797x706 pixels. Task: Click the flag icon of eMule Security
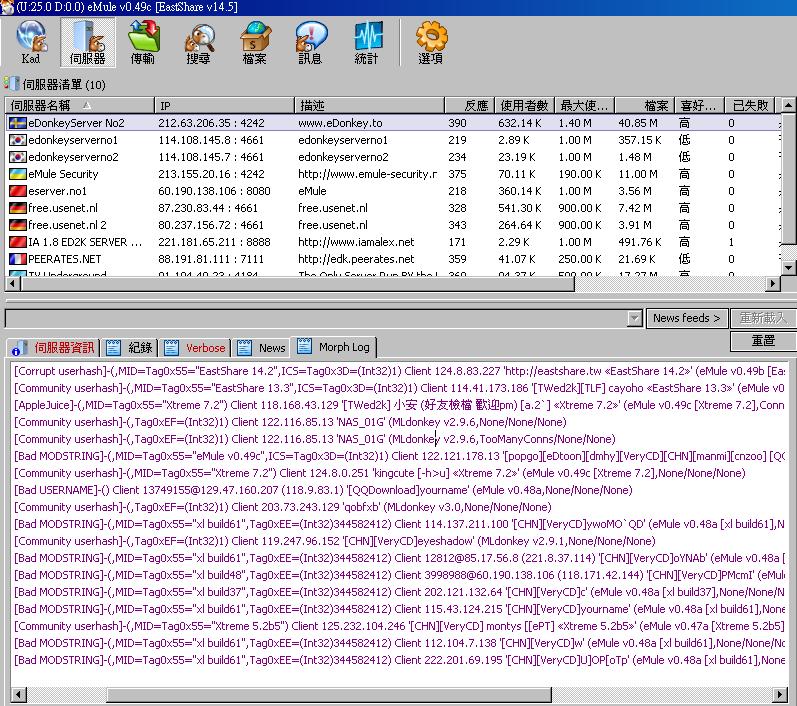pos(18,174)
